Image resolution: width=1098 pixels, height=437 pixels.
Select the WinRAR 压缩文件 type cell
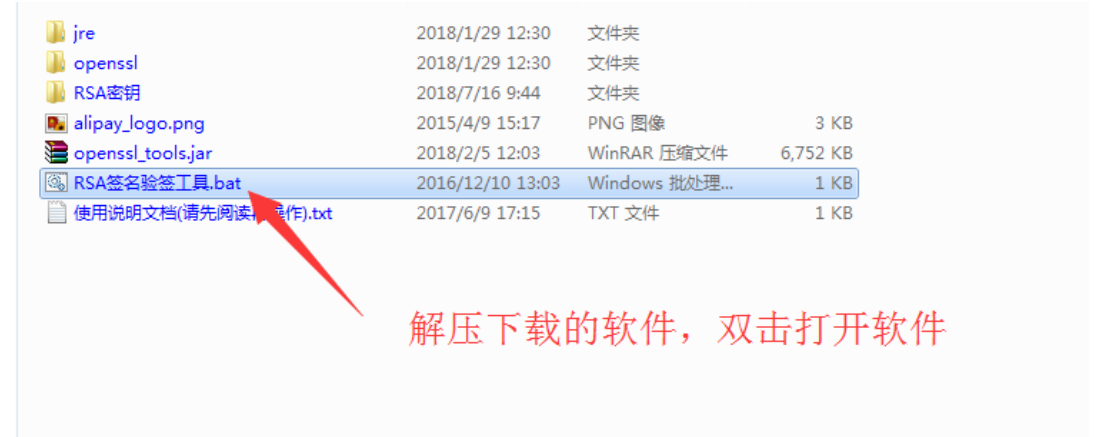(658, 153)
